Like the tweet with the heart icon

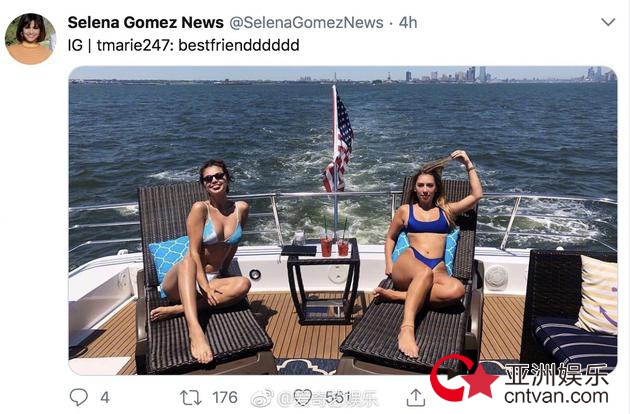click(303, 397)
